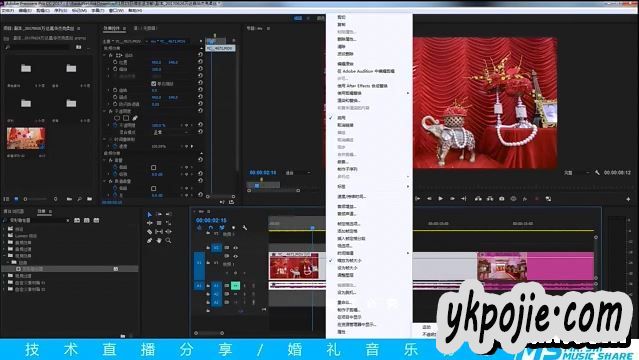Toggle the timeline snap magnet icon
This screenshot has height=360, width=639.
pyautogui.click(x=210, y=227)
